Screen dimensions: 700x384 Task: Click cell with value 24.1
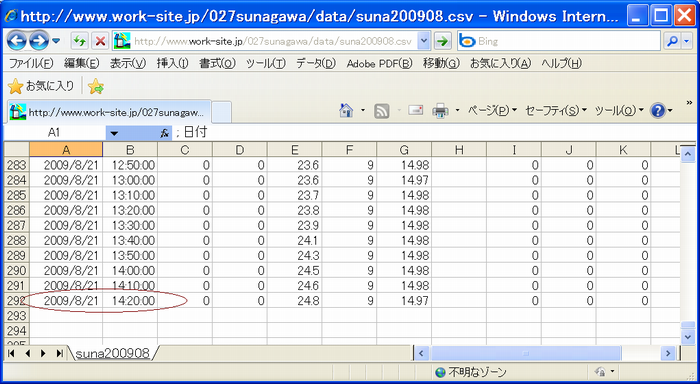(x=295, y=241)
